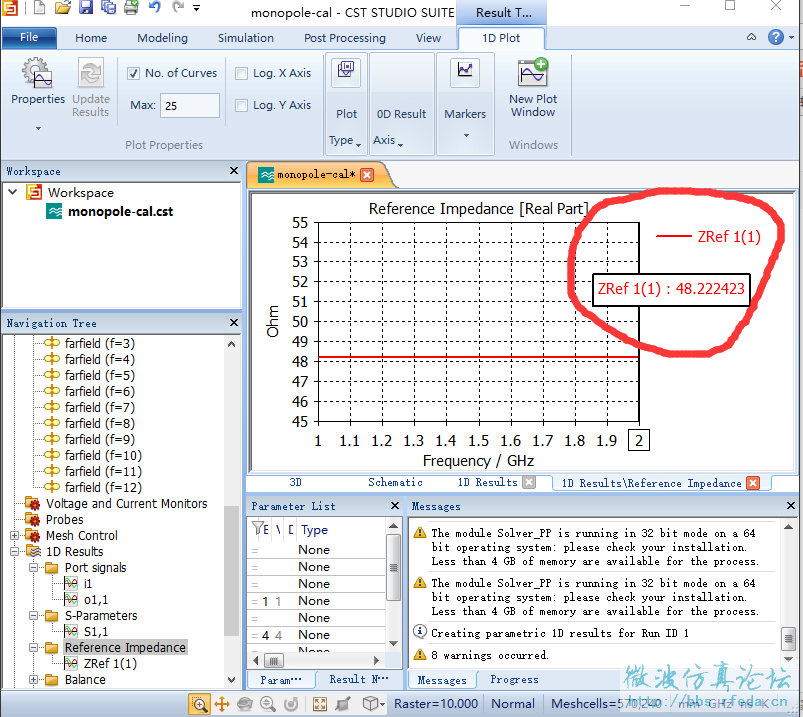
Task: Open the Plot Type dropdown
Action: coord(346,127)
